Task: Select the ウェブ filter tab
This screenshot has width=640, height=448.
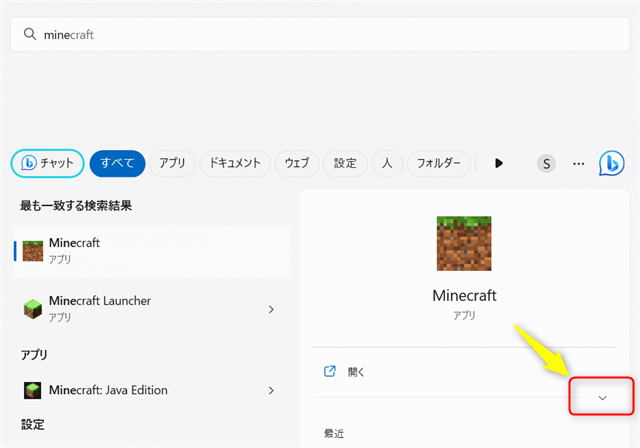Action: click(296, 163)
